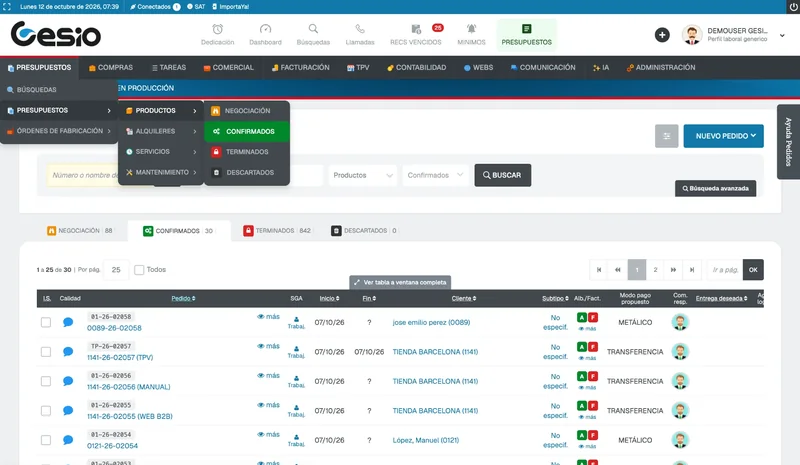The image size is (800, 465).
Task: Go to page 2
Action: (x=655, y=270)
